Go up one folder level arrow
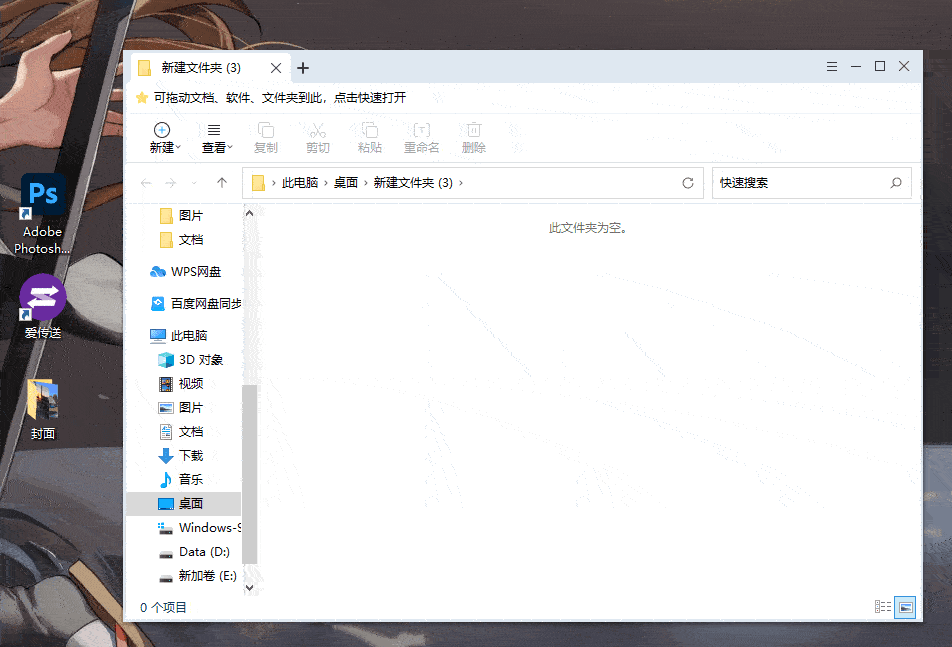 [x=222, y=183]
